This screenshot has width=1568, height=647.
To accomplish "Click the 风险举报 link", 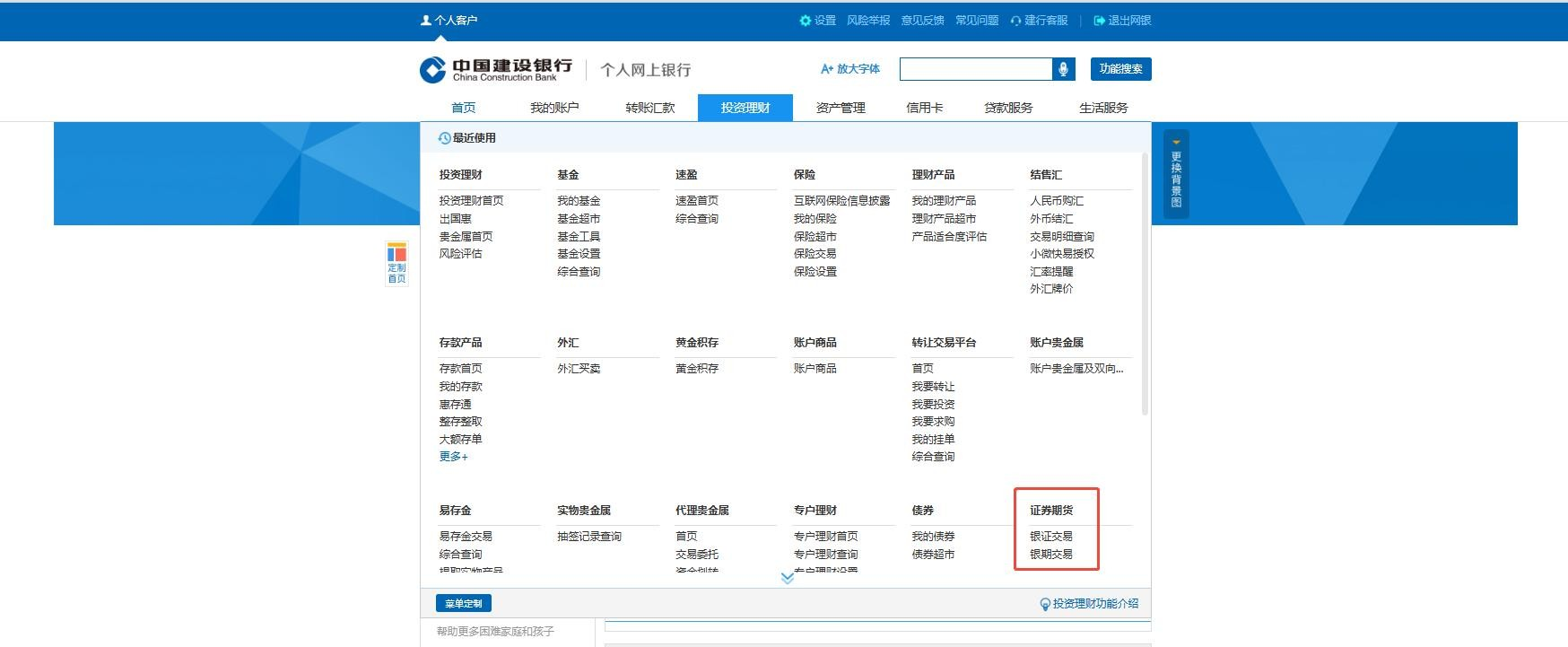I will pyautogui.click(x=868, y=21).
